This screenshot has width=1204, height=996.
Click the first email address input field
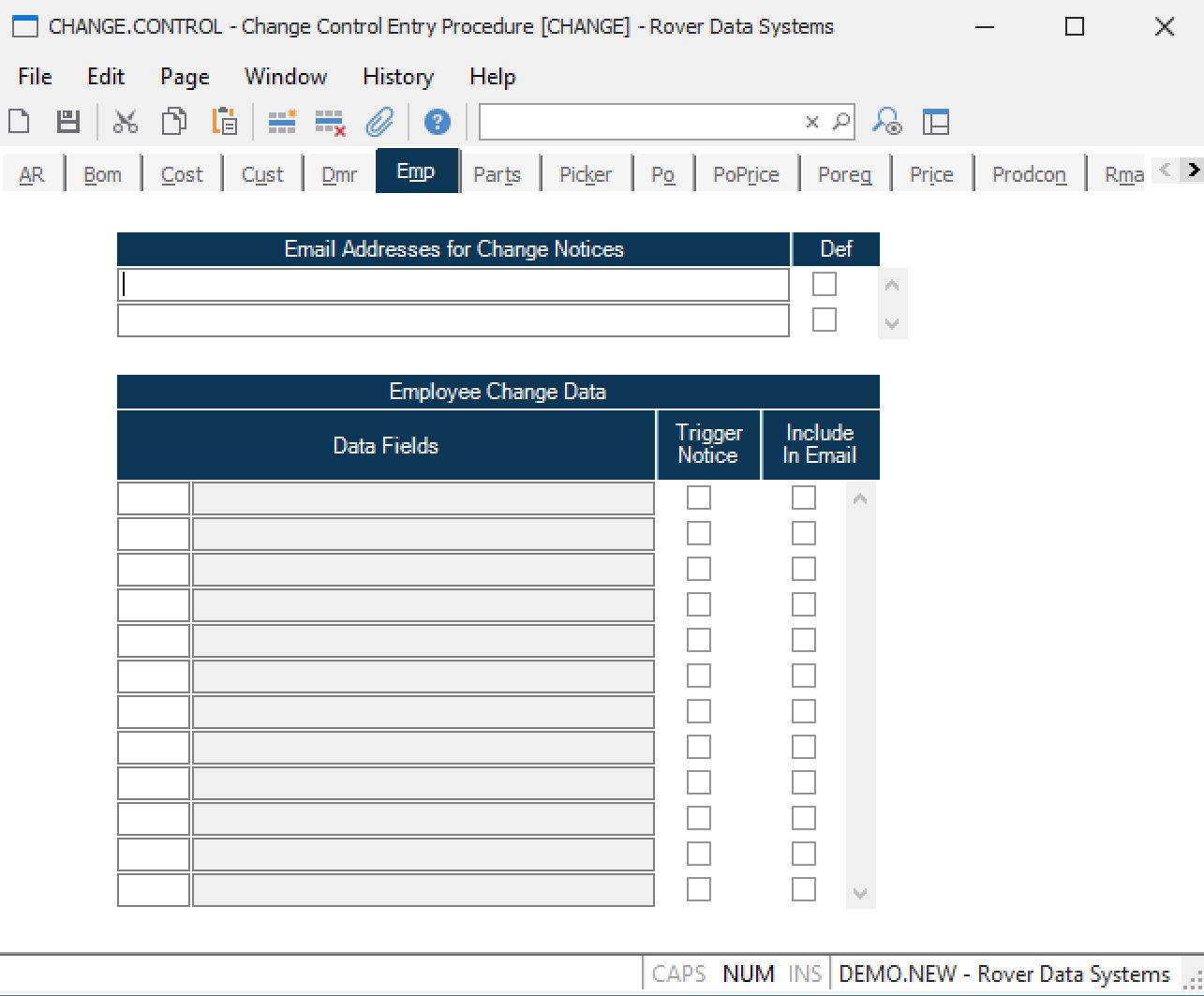coord(453,285)
